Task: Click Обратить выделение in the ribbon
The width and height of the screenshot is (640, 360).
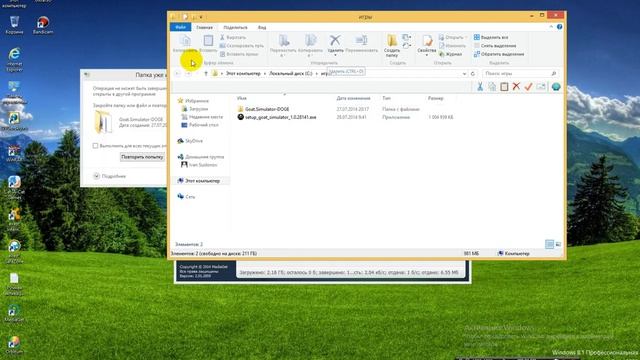Action: click(499, 54)
